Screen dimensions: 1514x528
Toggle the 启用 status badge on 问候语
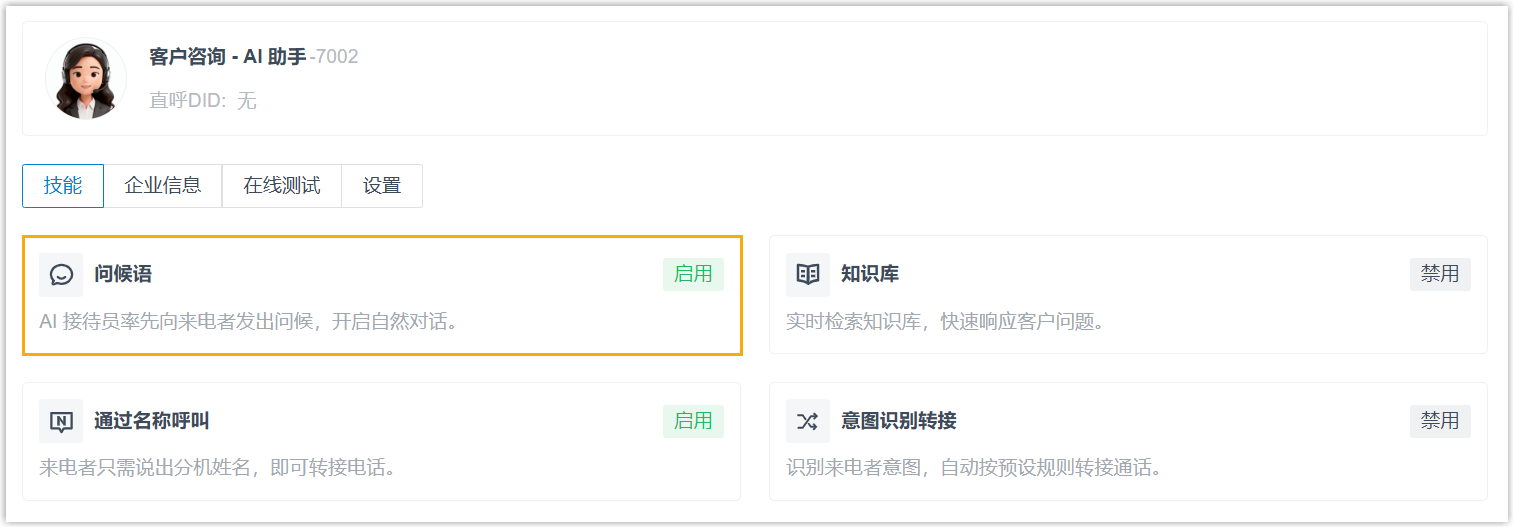(693, 274)
